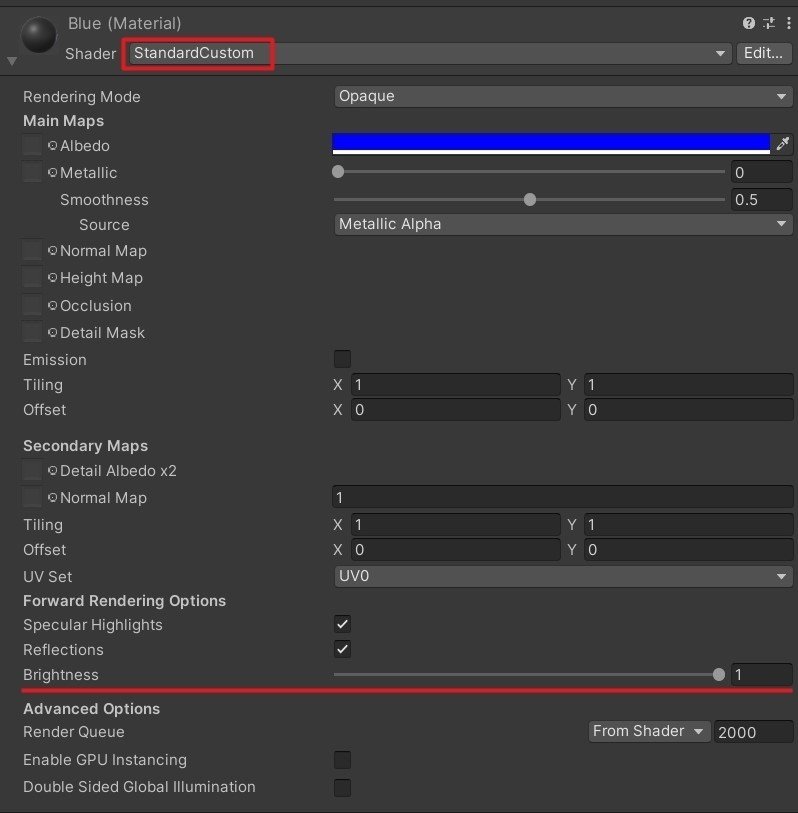
Task: Select Secondary Maps Normal Map texture slot
Action: tap(32, 497)
